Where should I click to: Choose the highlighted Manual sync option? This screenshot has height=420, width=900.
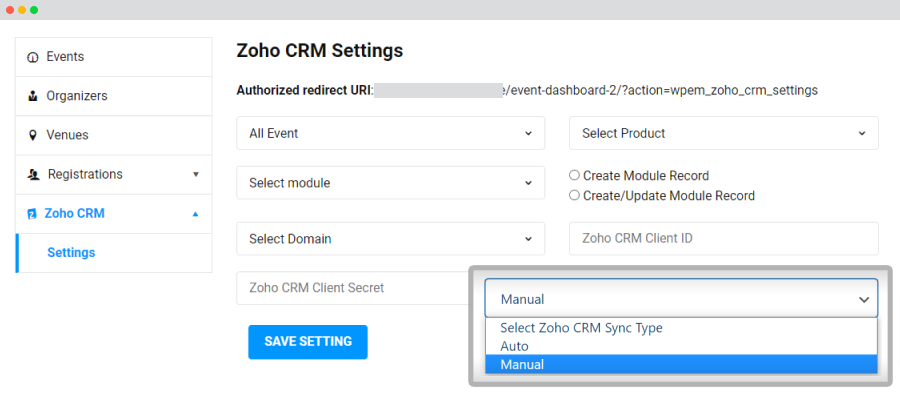681,364
